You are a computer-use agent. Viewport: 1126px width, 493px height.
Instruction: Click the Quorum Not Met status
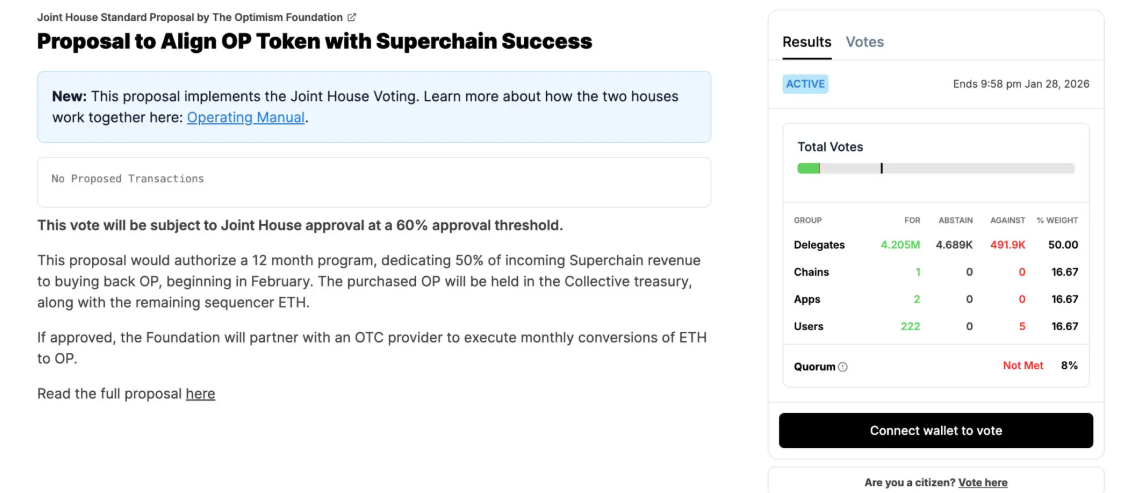[1022, 366]
